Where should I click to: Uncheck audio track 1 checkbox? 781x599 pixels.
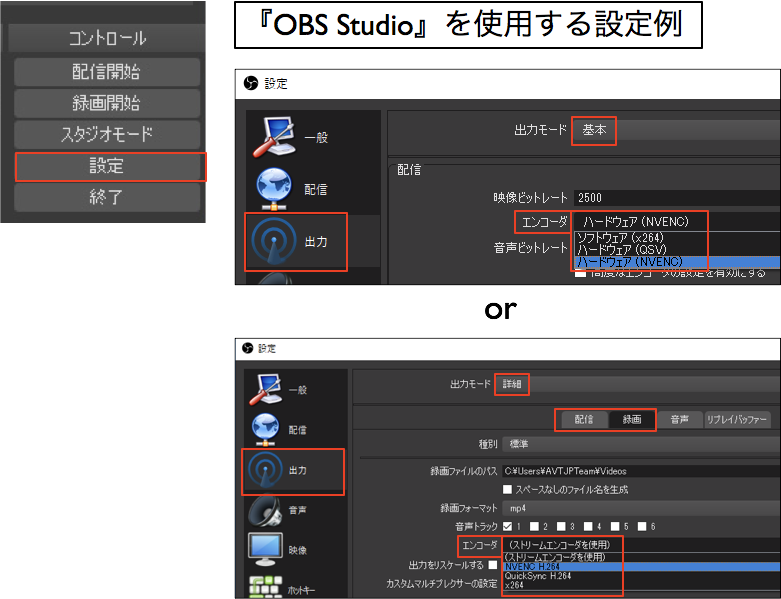[x=507, y=526]
